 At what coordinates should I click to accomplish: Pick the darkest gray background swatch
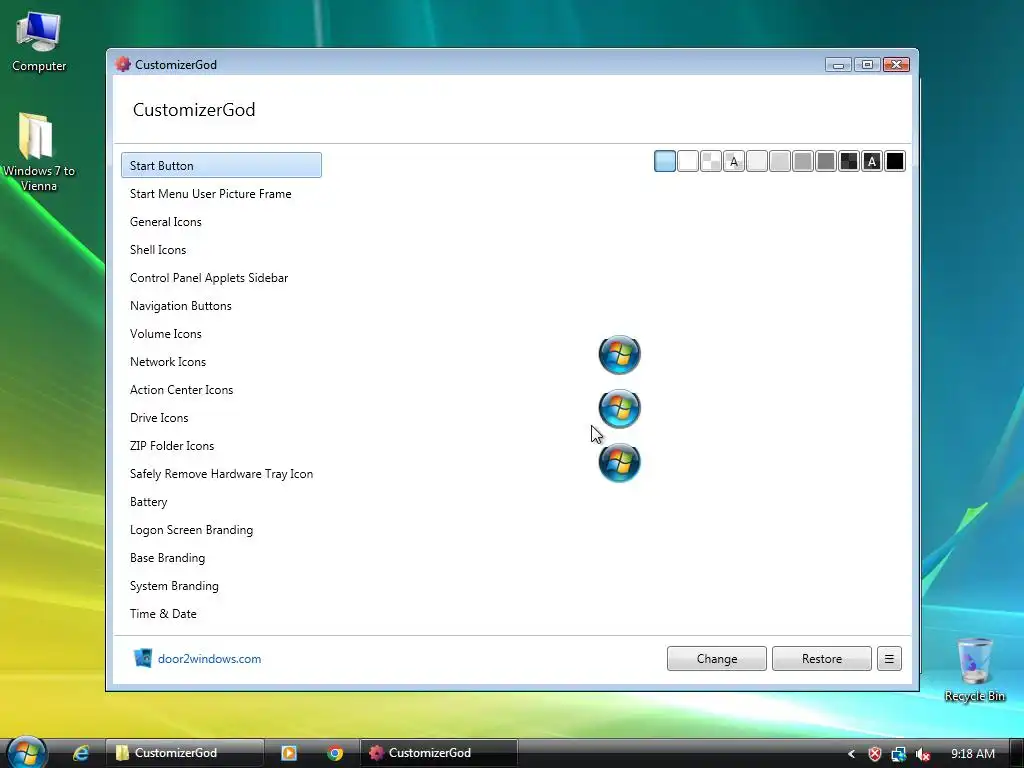(x=825, y=161)
